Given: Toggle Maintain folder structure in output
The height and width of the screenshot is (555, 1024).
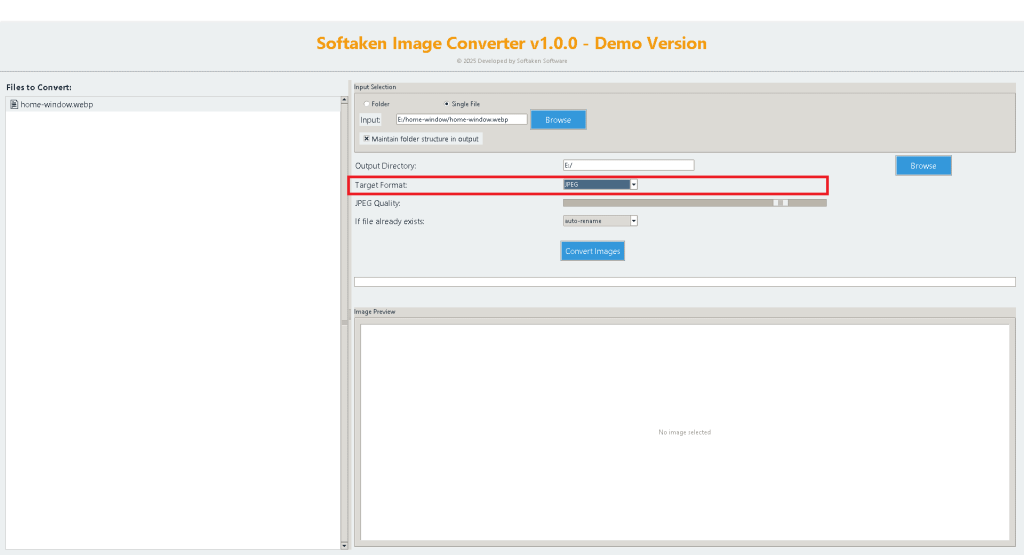Looking at the screenshot, I should [x=367, y=139].
